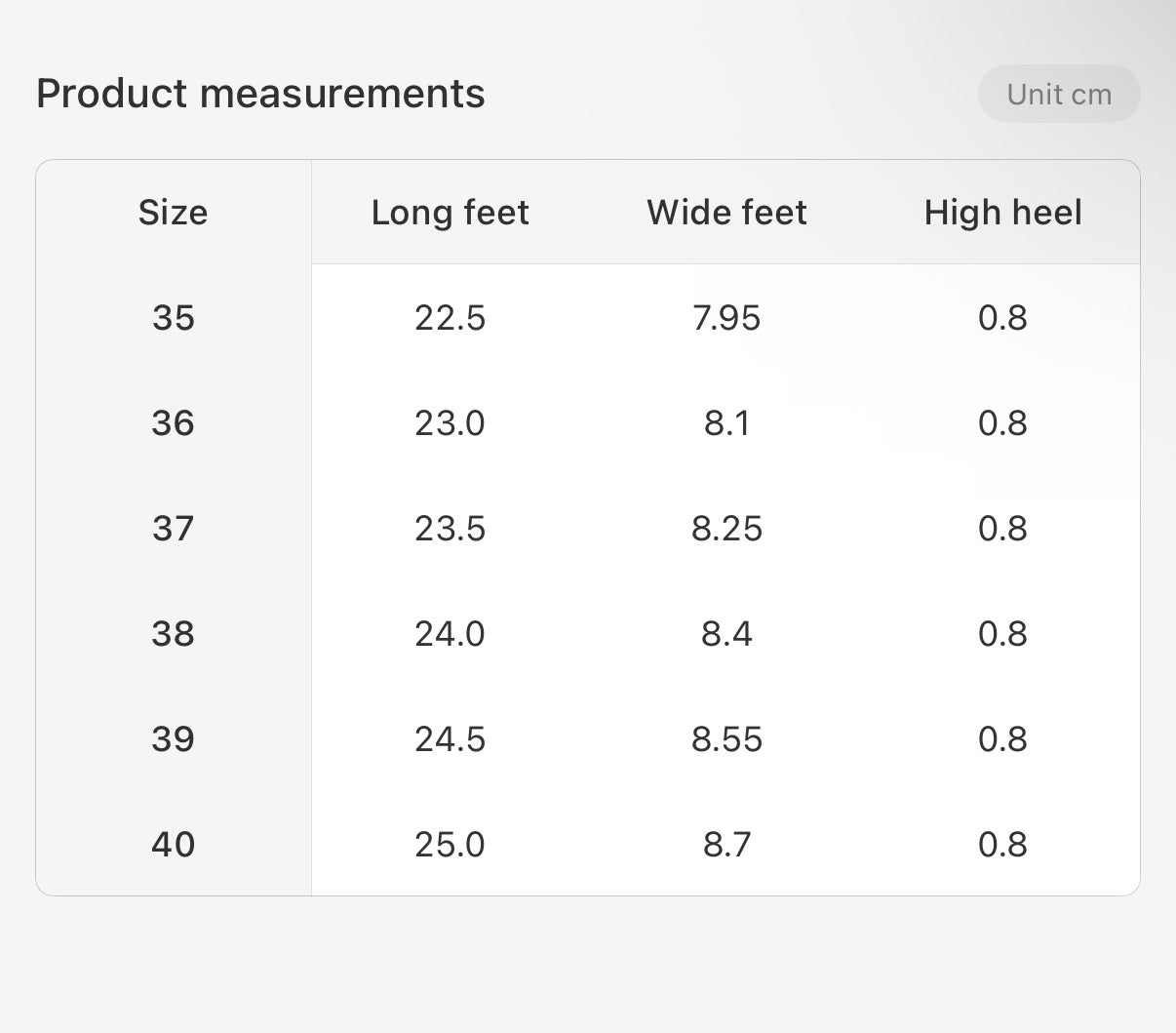Click the High heel column header
This screenshot has width=1176, height=1033.
tap(1002, 213)
